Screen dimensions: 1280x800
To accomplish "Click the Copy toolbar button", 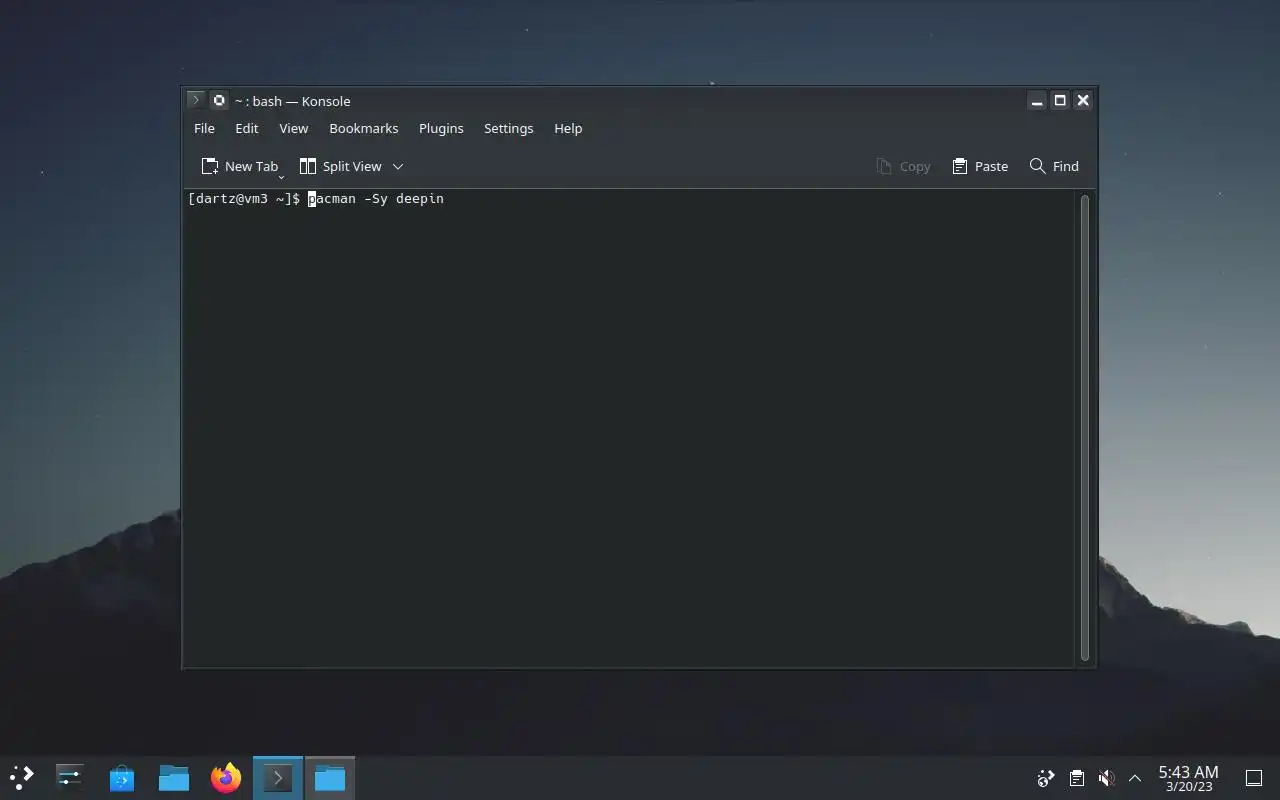I will tap(903, 166).
